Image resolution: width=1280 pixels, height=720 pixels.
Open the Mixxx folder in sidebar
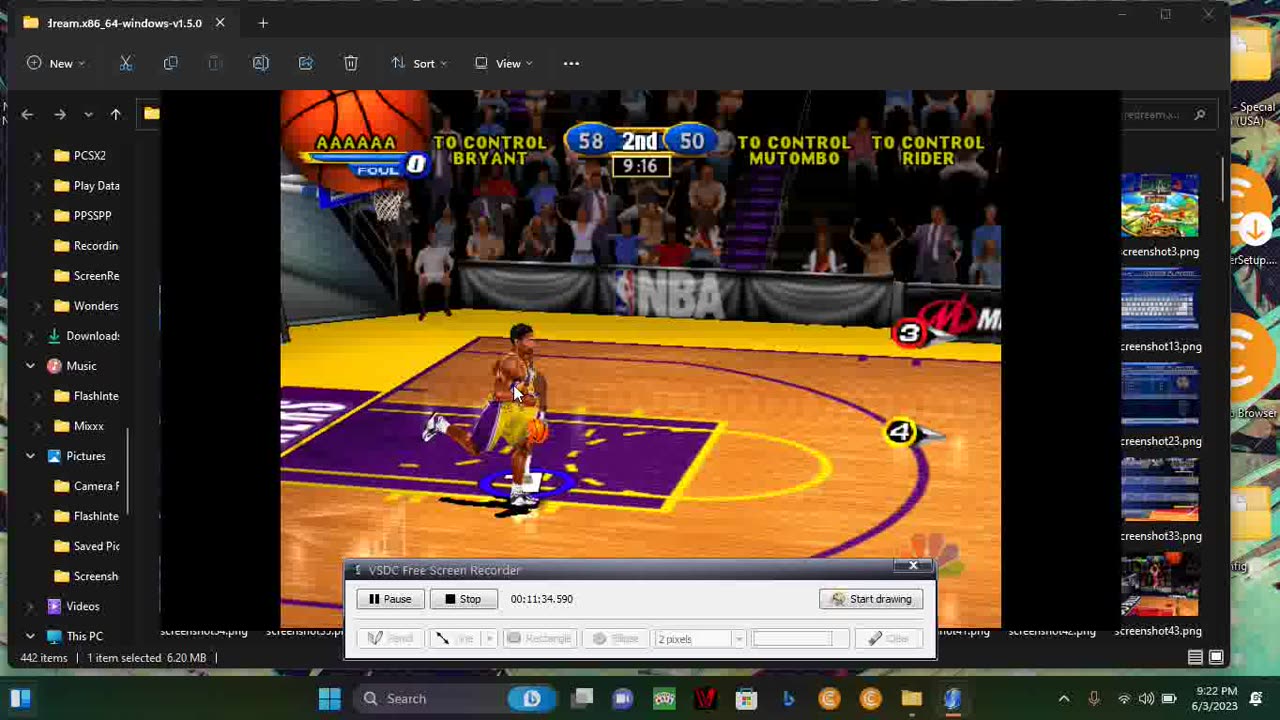pyautogui.click(x=79, y=426)
